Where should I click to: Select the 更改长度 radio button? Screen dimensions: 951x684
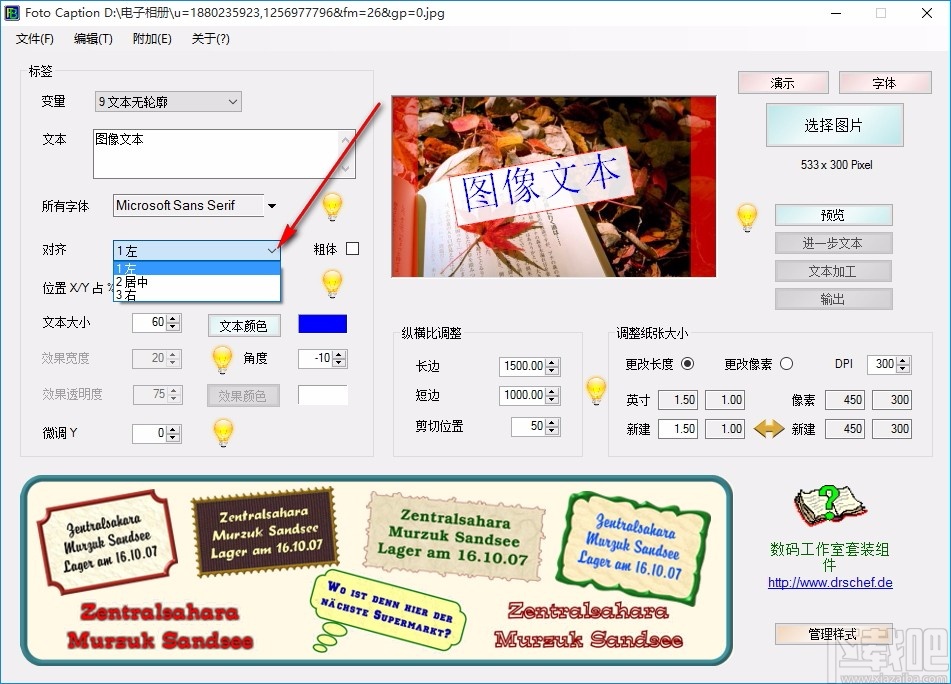coord(687,364)
